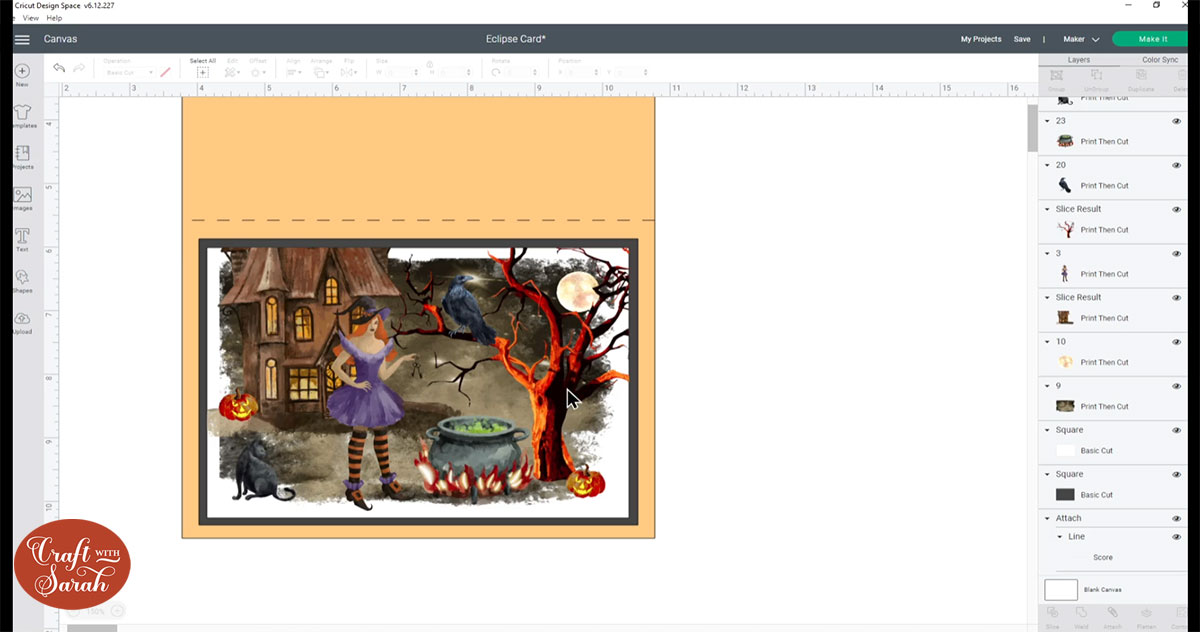Collapse the Attach group
1200x632 pixels.
[x=1048, y=518]
